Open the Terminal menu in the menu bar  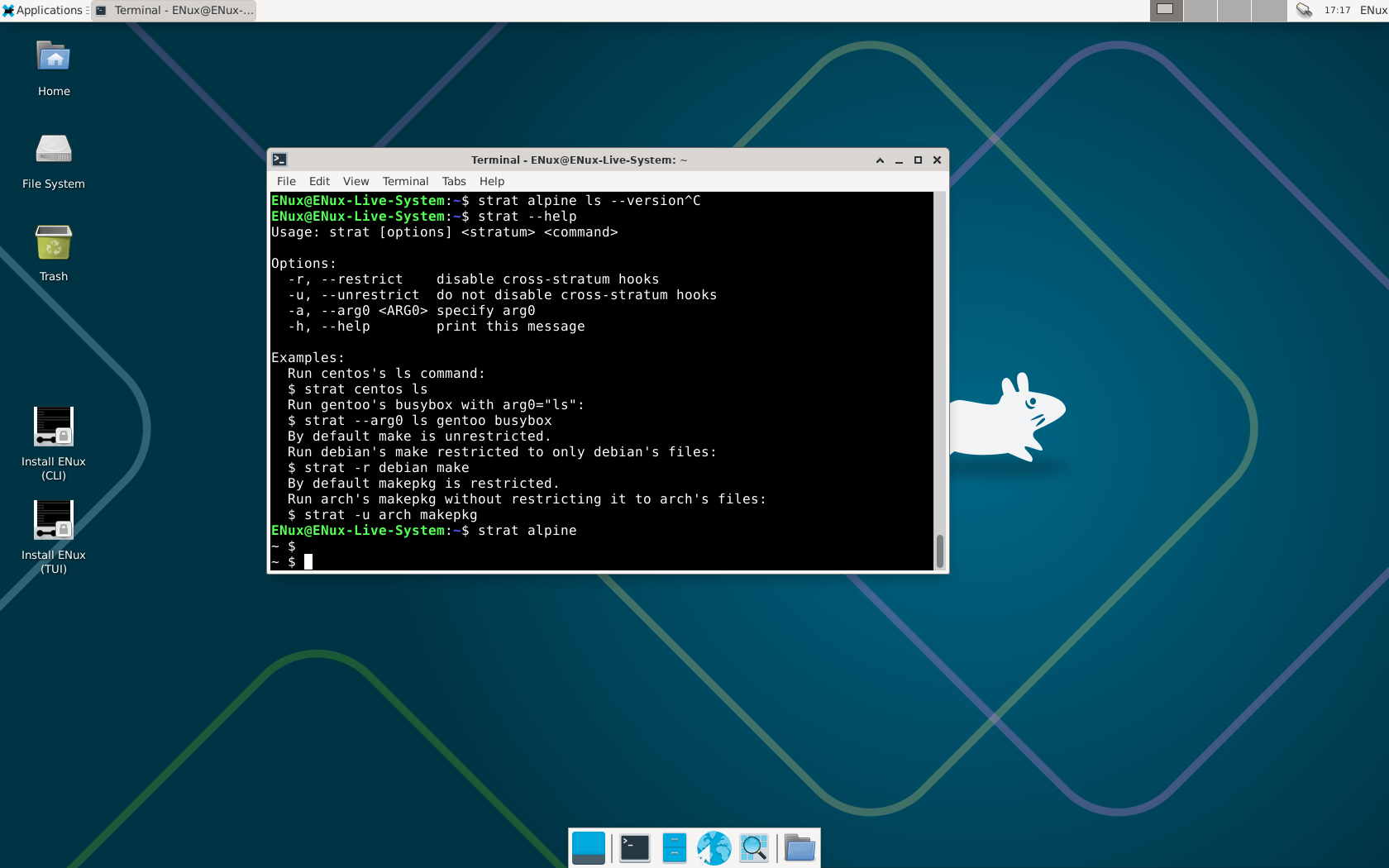(x=405, y=181)
